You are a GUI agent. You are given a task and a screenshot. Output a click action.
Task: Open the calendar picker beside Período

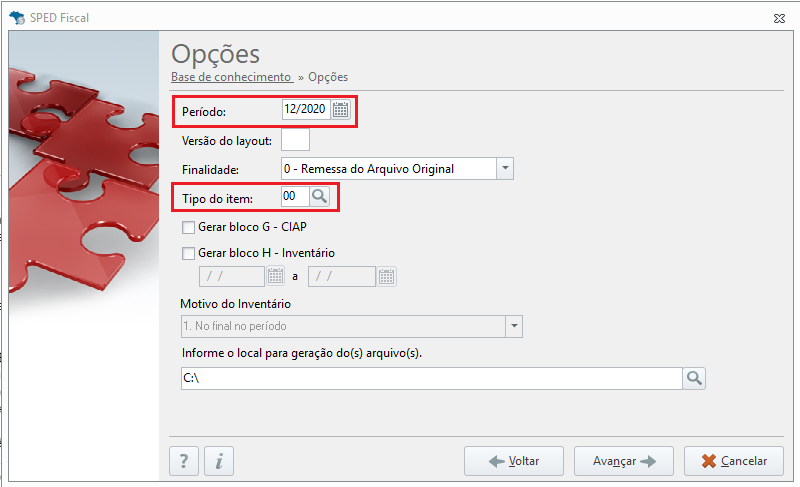point(340,110)
